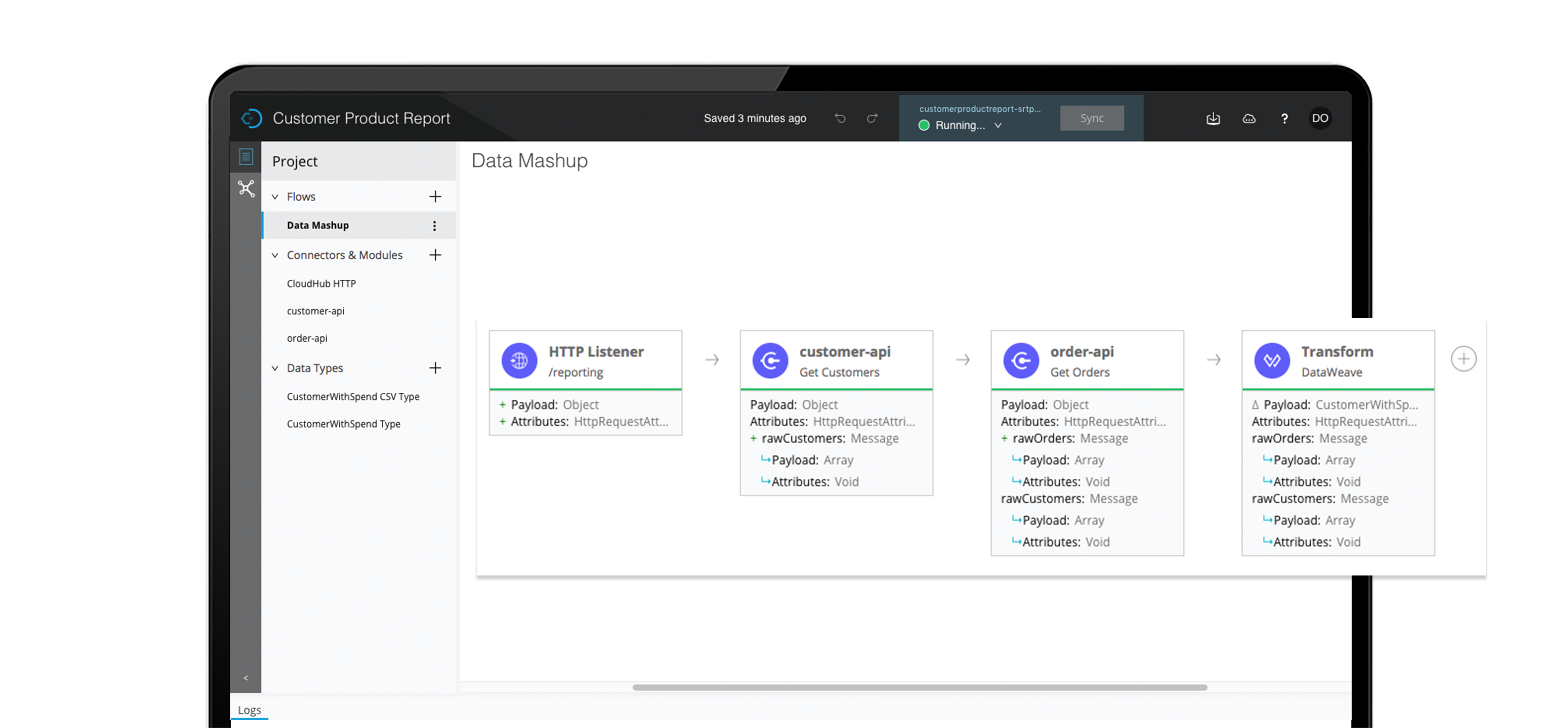Screen dimensions: 1568x728
Task: Select customer-api in the project tree
Action: coord(315,311)
